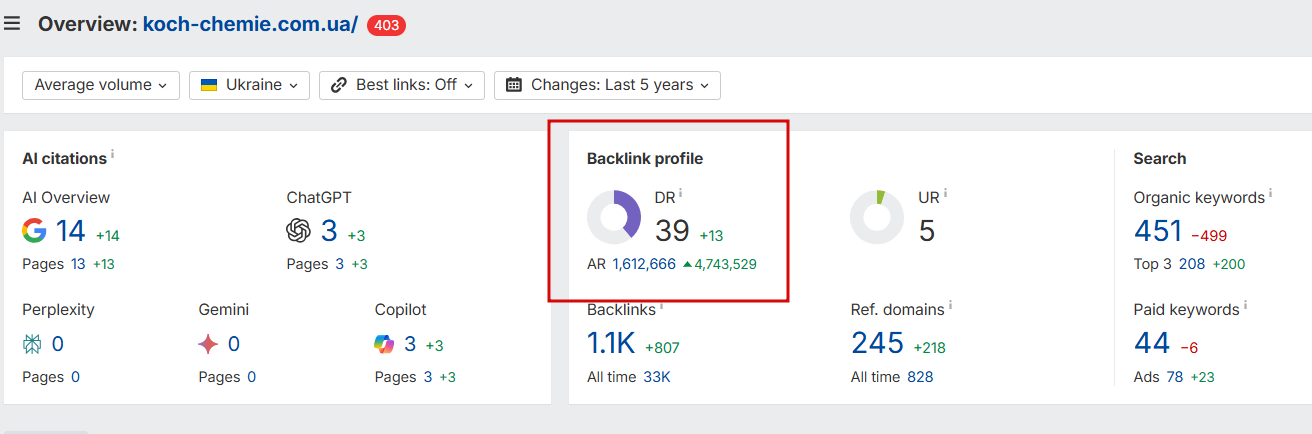Open AI Overview citations count 14
The width and height of the screenshot is (1312, 434).
(x=71, y=231)
